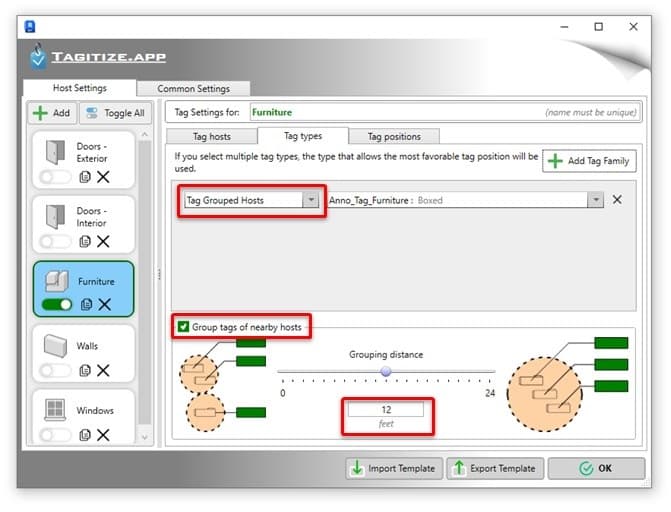Enable the Doors - Exterior toggle
671x512 pixels.
pyautogui.click(x=56, y=177)
